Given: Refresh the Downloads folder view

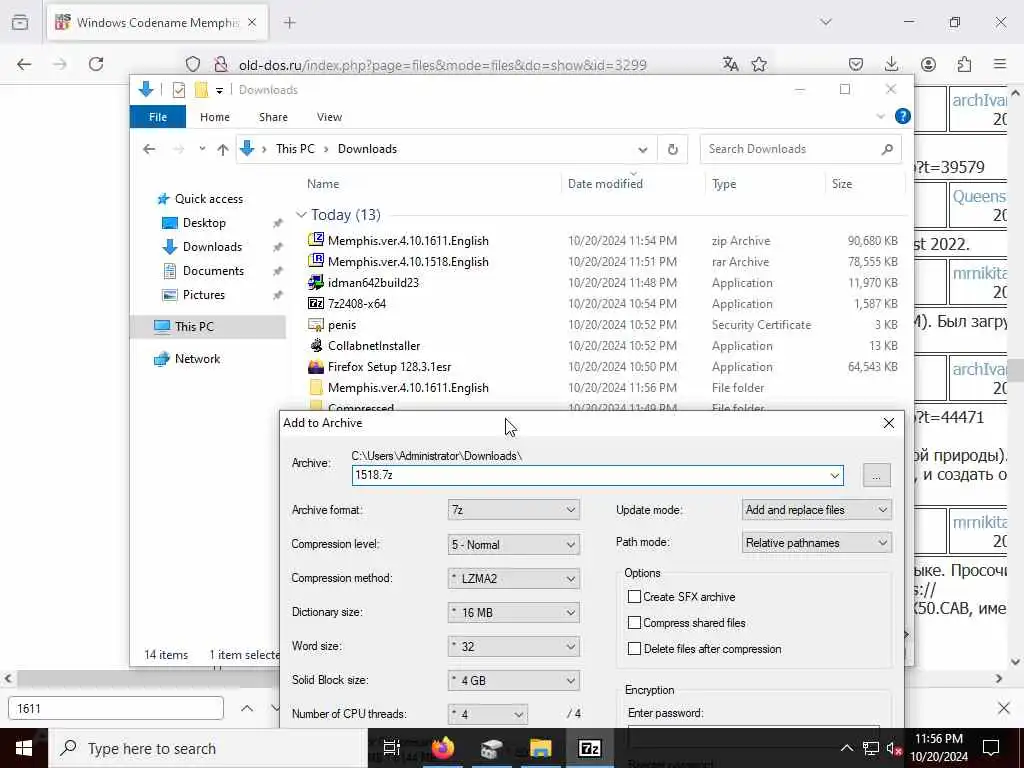Looking at the screenshot, I should pos(672,149).
